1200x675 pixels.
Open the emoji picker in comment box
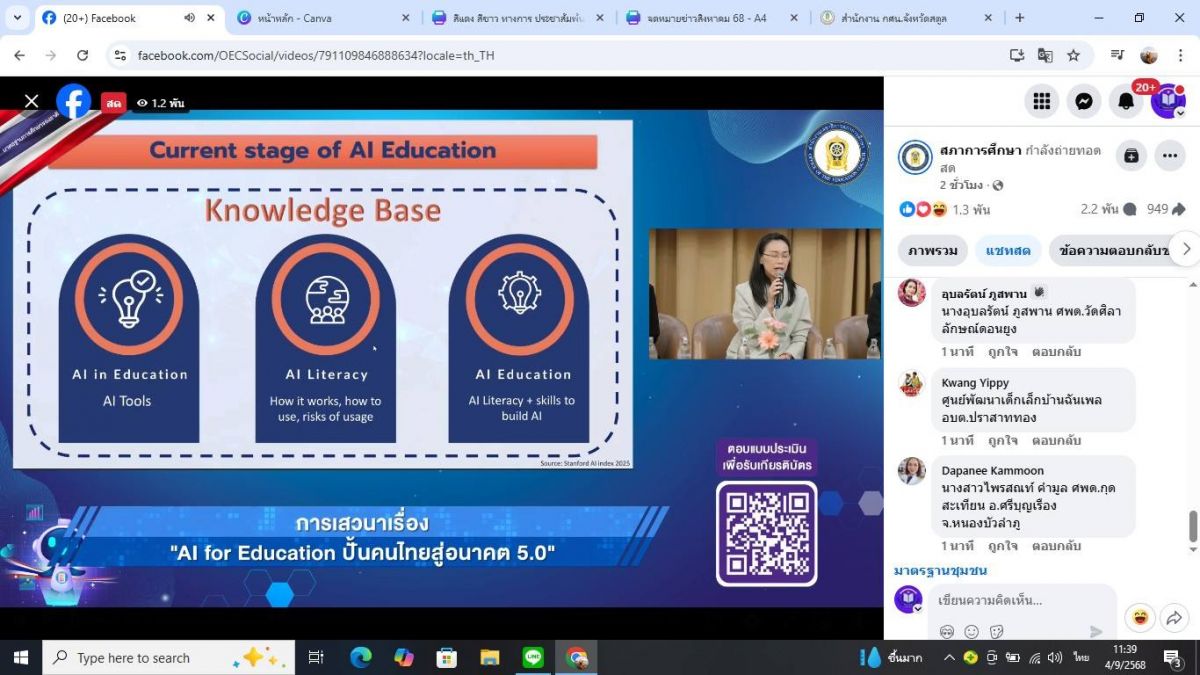click(x=971, y=632)
